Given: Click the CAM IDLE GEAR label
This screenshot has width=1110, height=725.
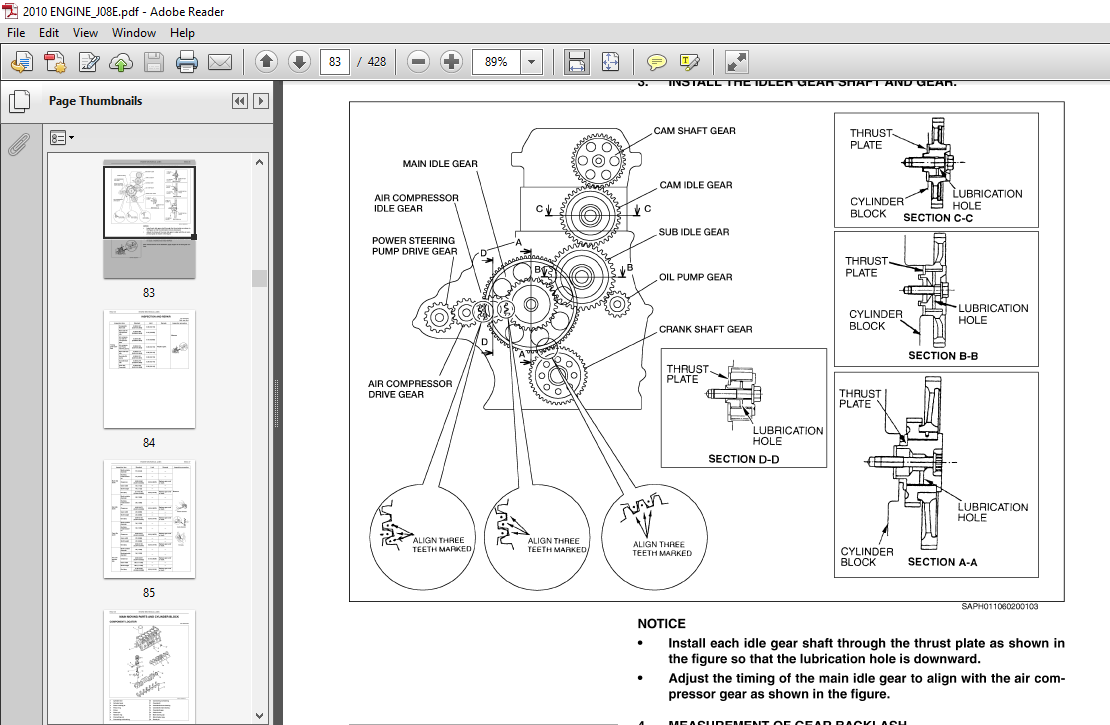Looking at the screenshot, I should [x=696, y=185].
